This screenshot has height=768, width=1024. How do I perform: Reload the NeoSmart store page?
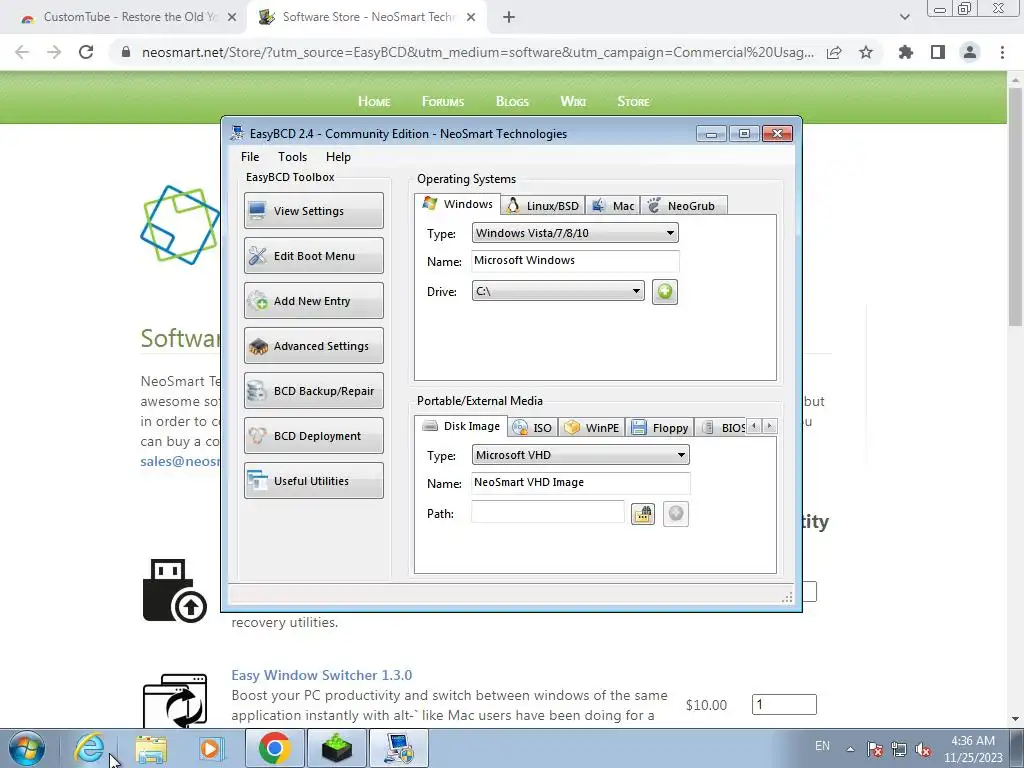tap(86, 52)
